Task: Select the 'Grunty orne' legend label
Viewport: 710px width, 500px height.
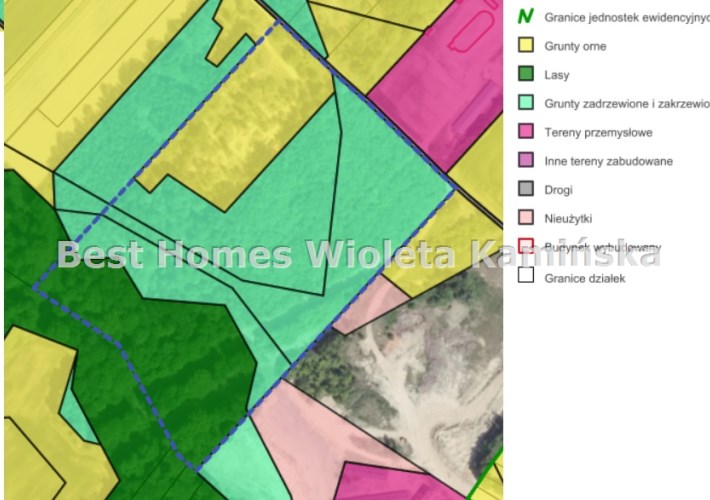Action: click(x=575, y=46)
